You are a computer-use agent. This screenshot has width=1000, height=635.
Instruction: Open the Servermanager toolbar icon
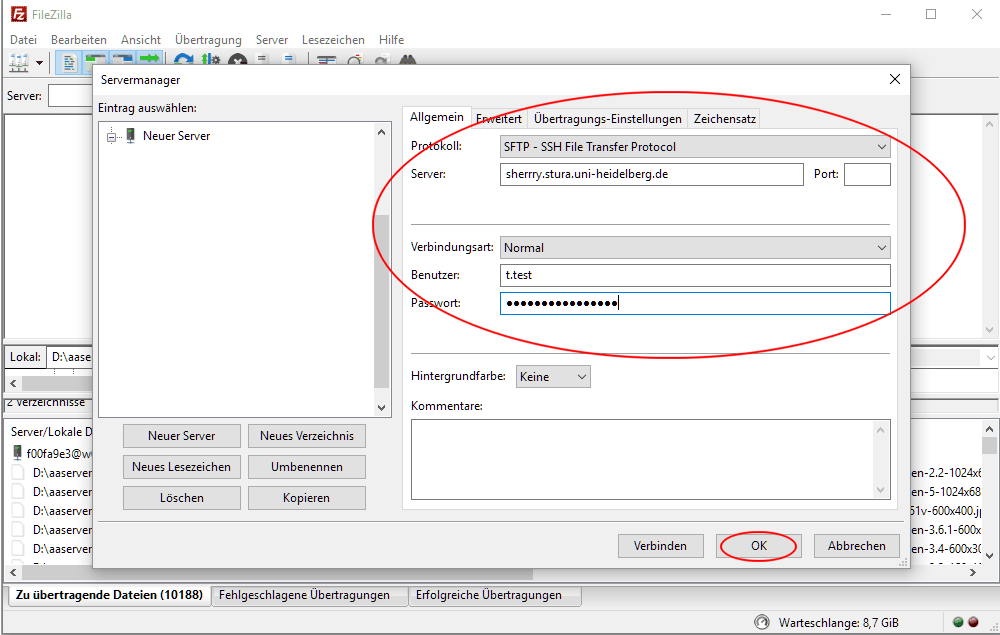click(x=19, y=62)
